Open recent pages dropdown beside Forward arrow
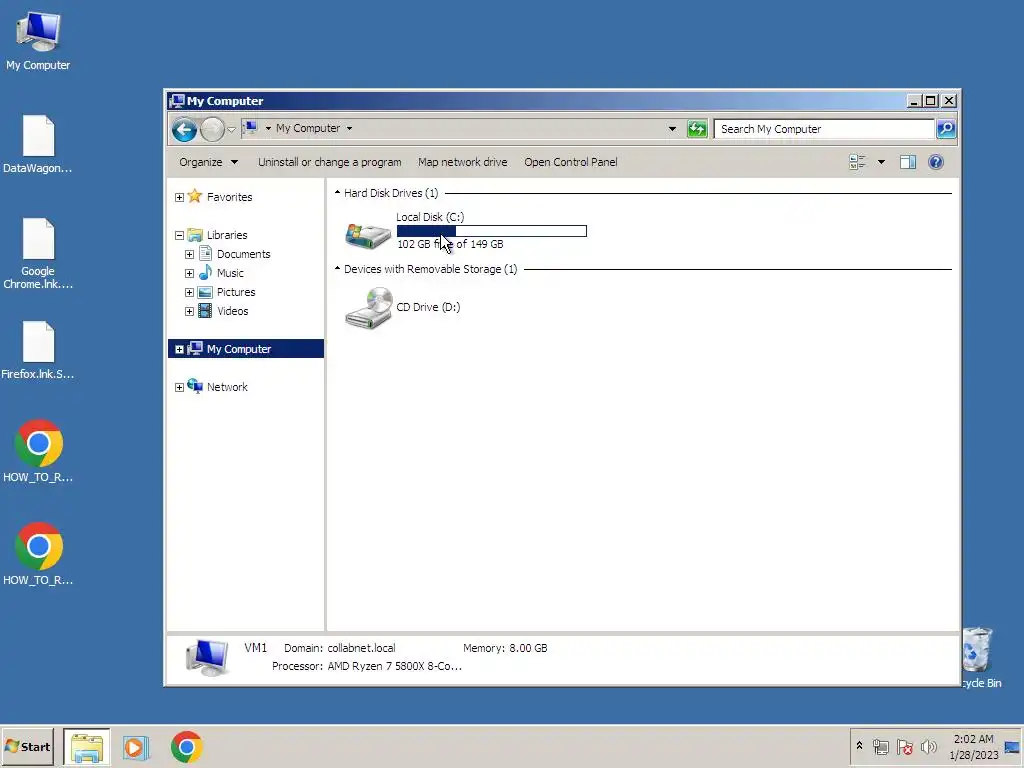The height and width of the screenshot is (768, 1024). [x=231, y=129]
